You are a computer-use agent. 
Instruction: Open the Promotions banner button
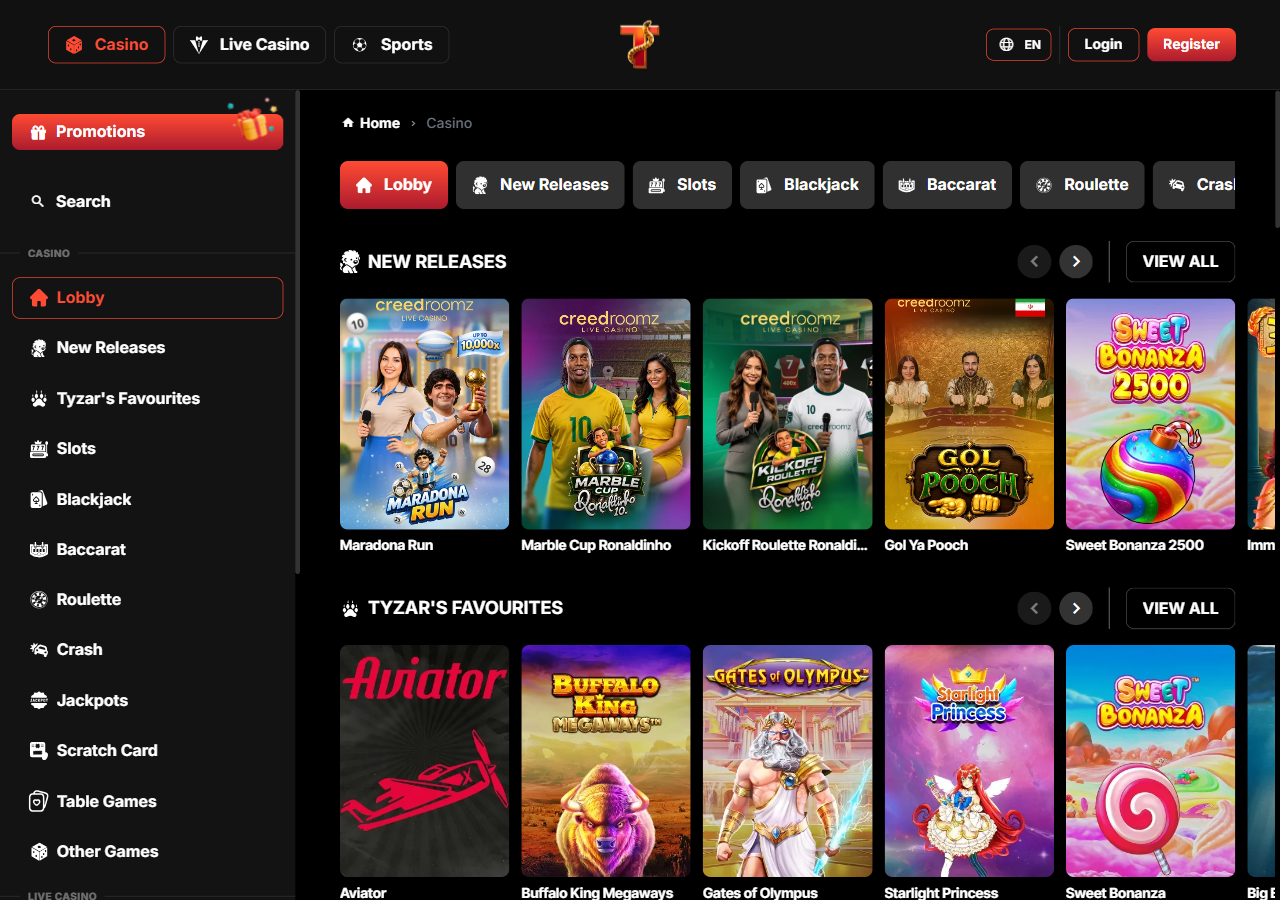pyautogui.click(x=148, y=132)
